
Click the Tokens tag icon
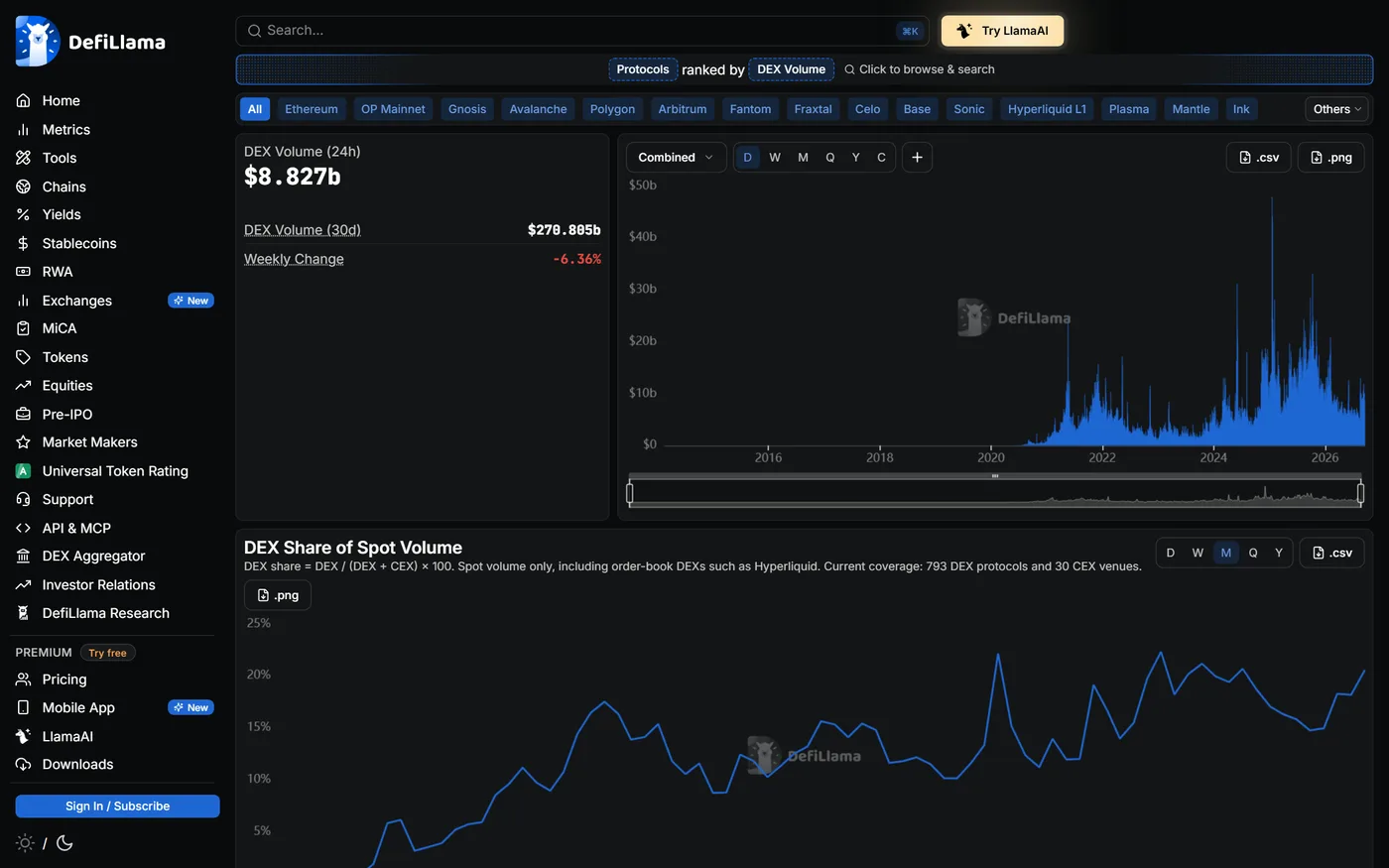(x=23, y=357)
